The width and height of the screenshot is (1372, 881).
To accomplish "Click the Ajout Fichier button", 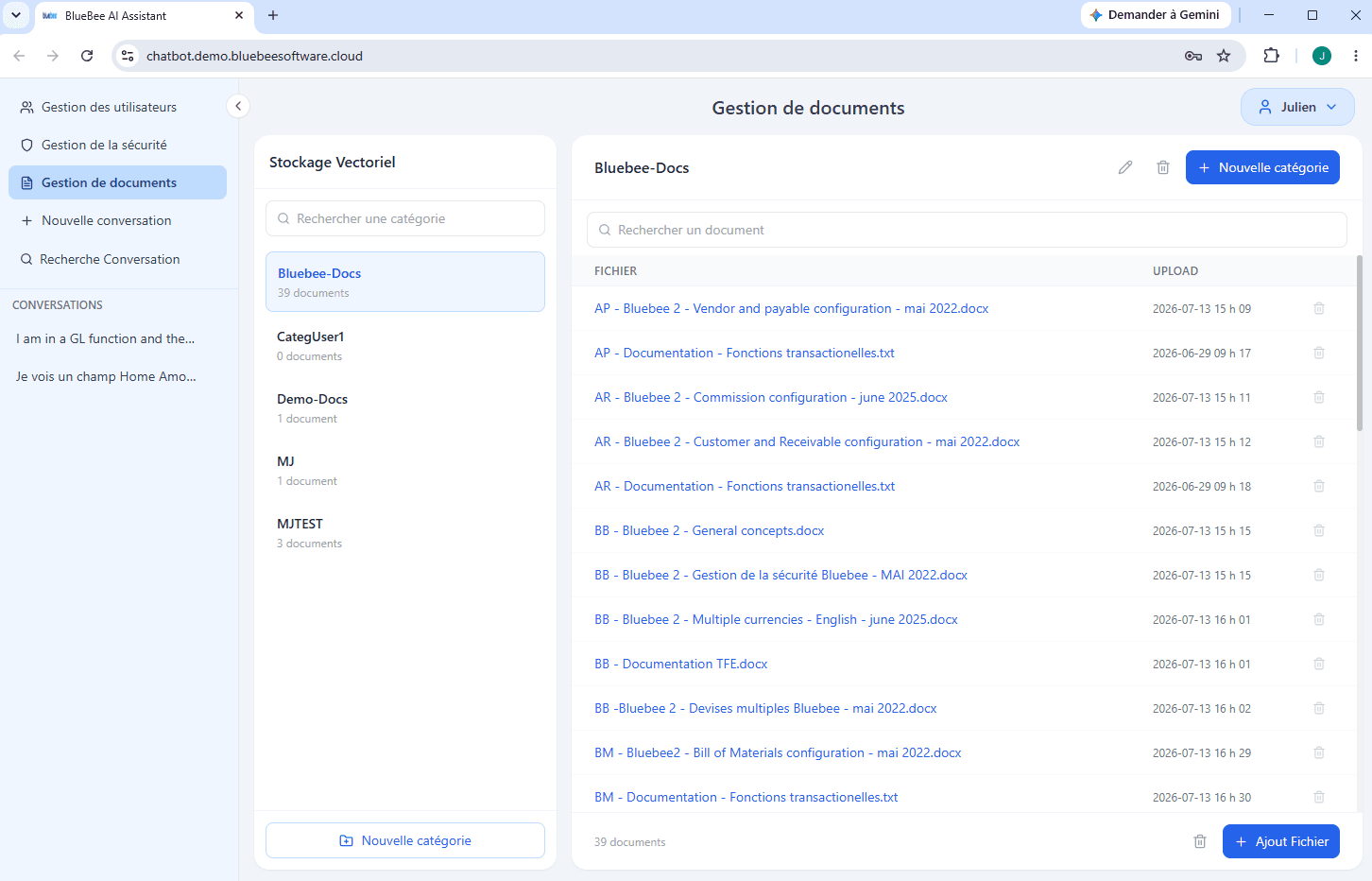I will pyautogui.click(x=1281, y=841).
